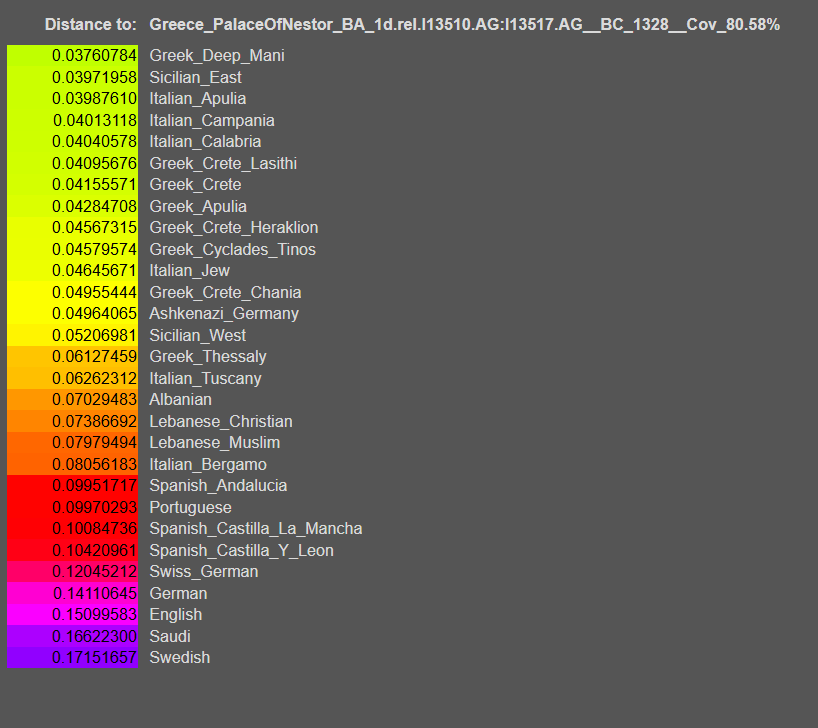
Task: Select the Albanian row
Action: pyautogui.click(x=181, y=399)
